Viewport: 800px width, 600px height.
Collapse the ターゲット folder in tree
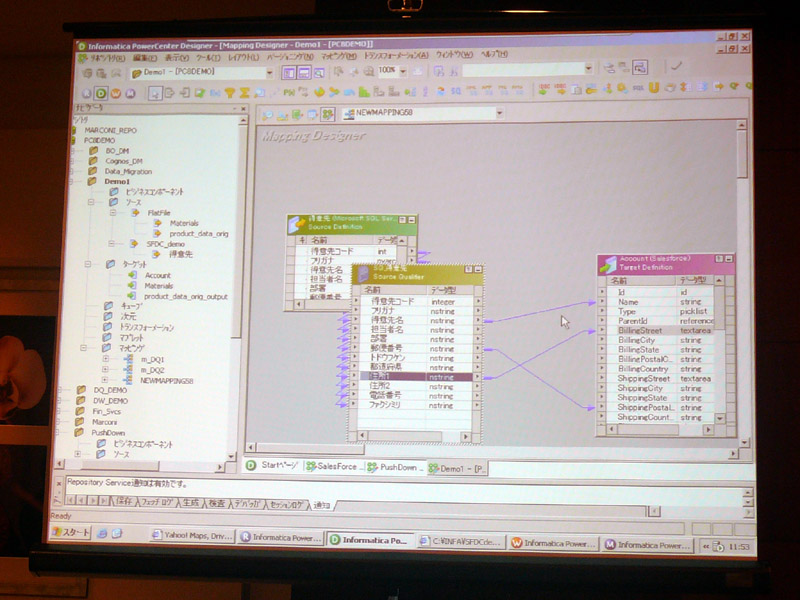click(x=88, y=264)
